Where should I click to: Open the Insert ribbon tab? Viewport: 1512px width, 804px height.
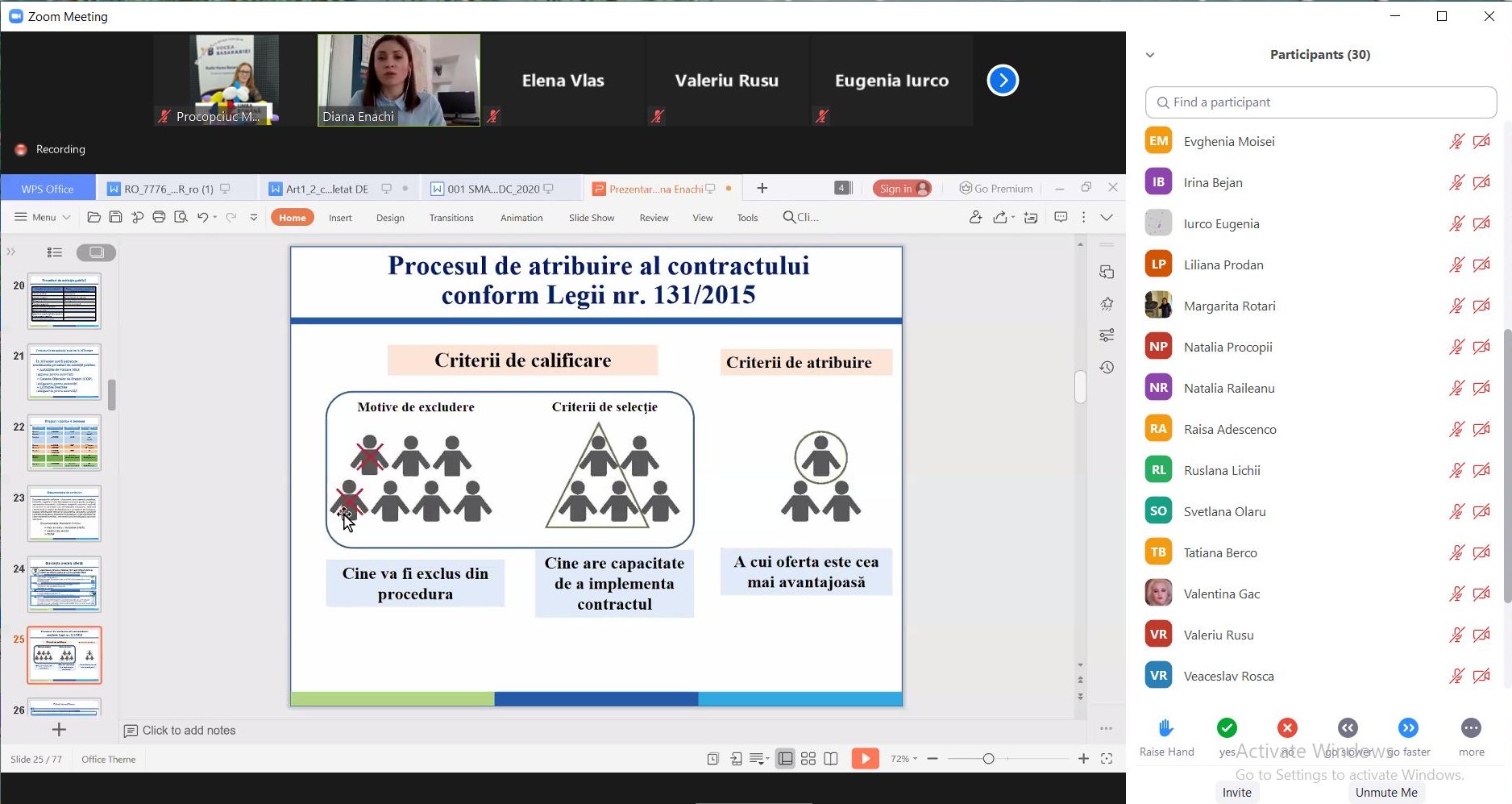(x=340, y=218)
